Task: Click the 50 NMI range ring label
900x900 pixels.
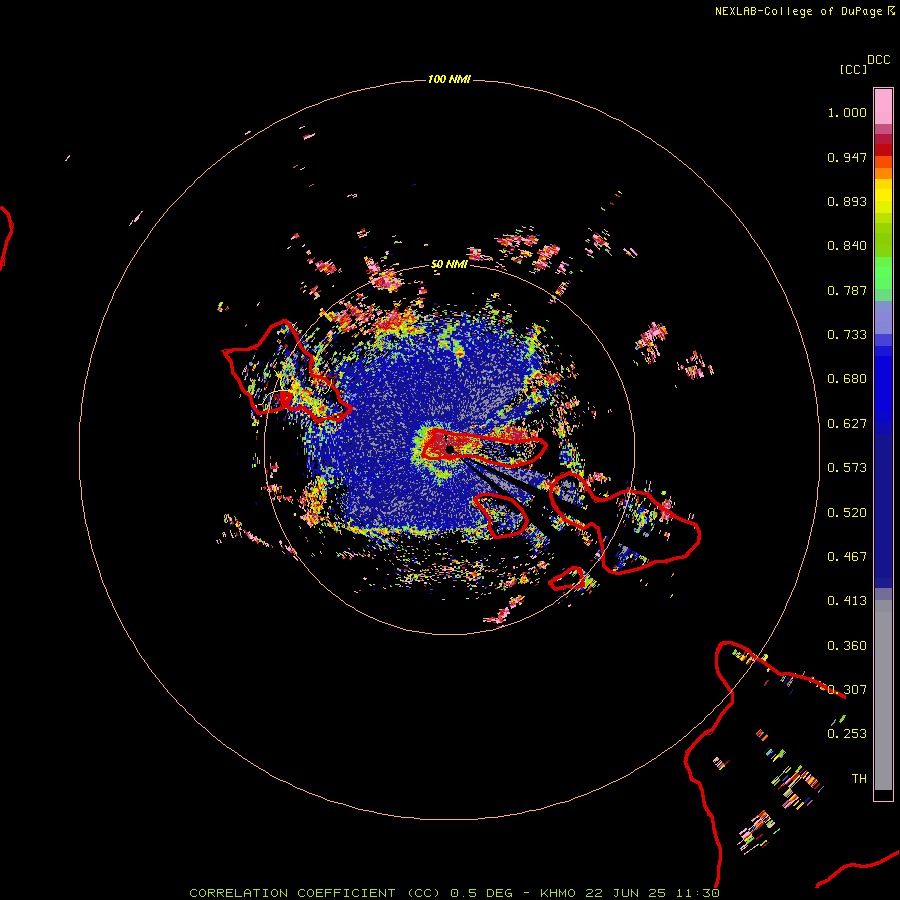Action: (x=449, y=264)
